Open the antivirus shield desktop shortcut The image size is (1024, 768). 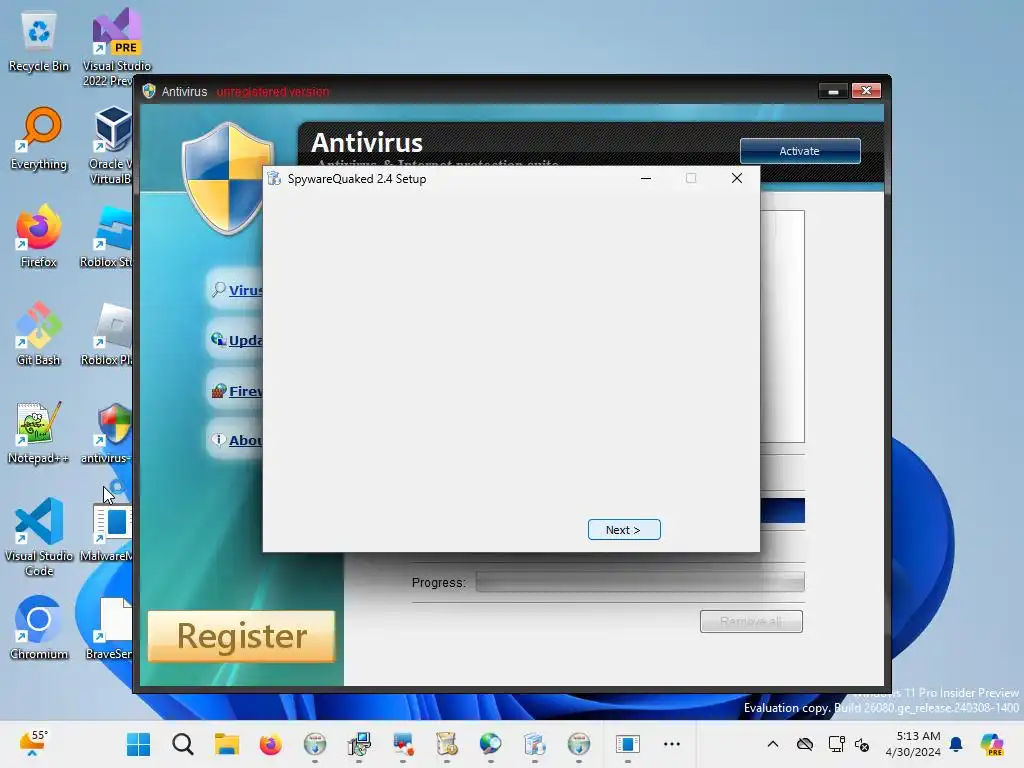(x=107, y=432)
